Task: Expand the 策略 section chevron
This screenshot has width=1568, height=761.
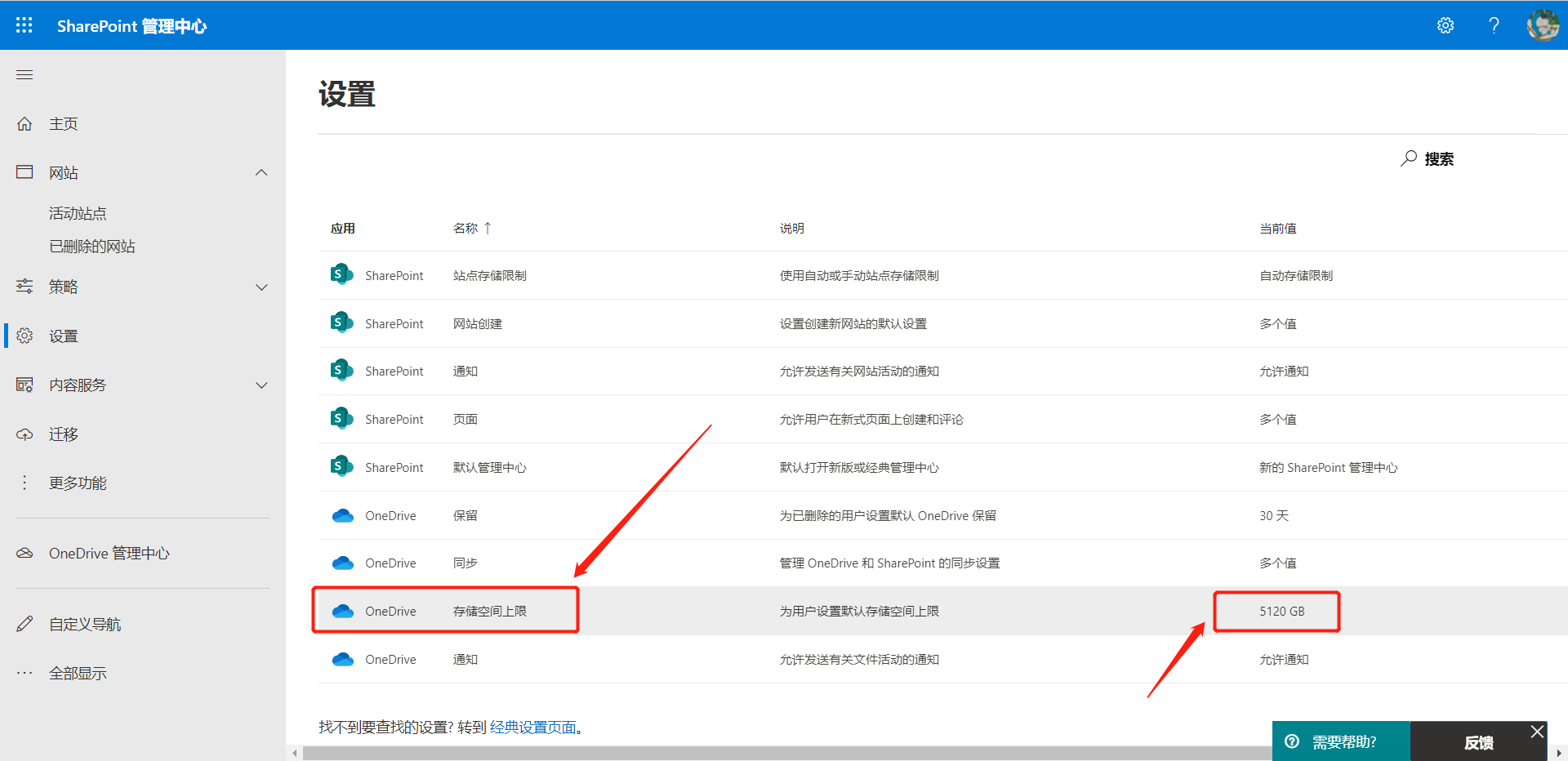Action: pyautogui.click(x=261, y=287)
